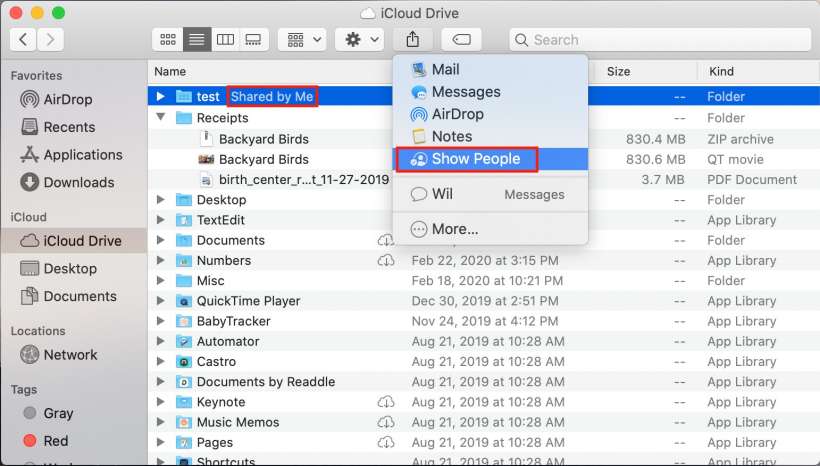Collapse the Receipts folder disclosure triangle
This screenshot has height=466, width=820.
pyautogui.click(x=161, y=117)
